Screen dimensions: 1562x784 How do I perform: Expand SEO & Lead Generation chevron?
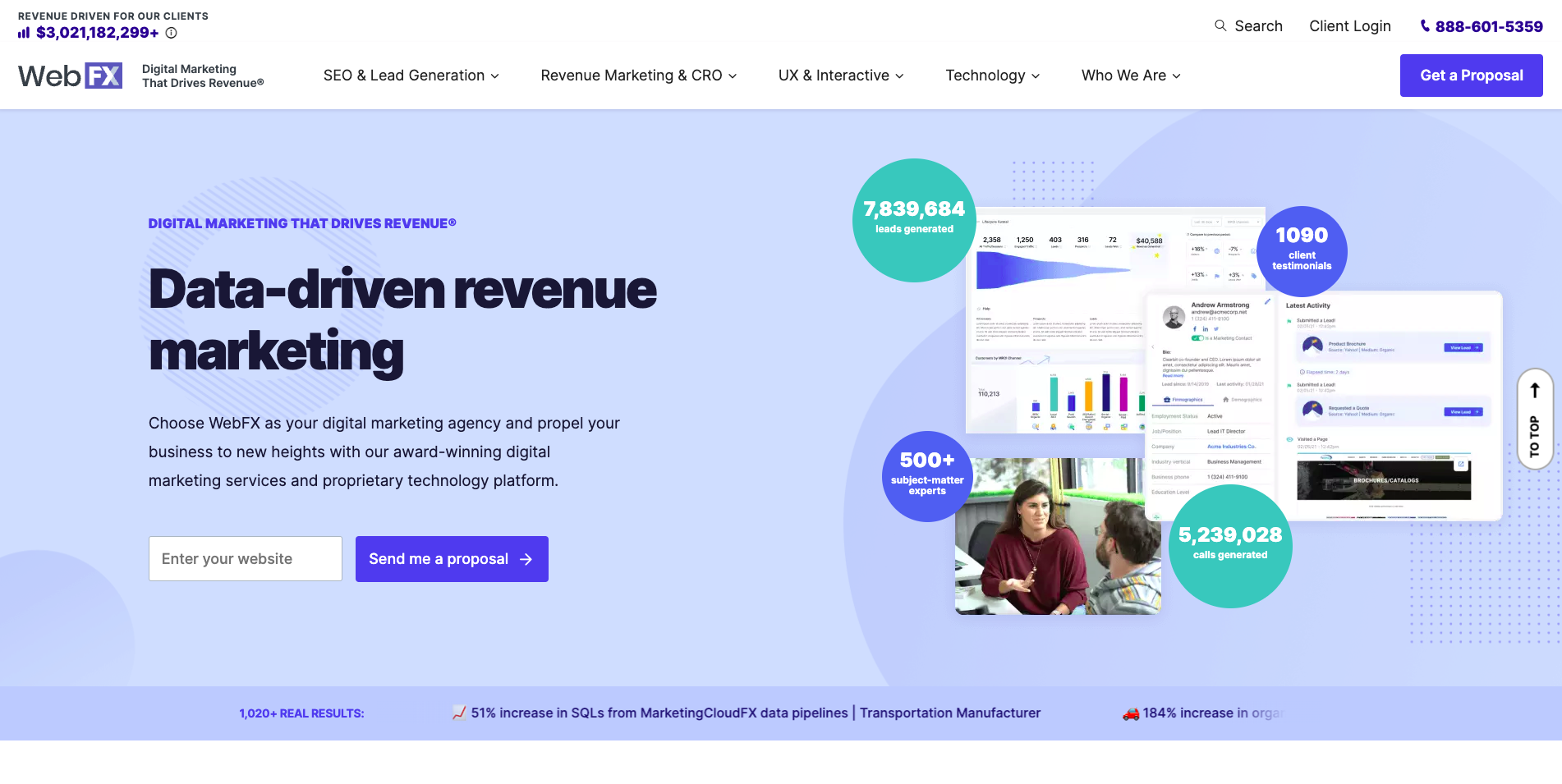click(495, 76)
